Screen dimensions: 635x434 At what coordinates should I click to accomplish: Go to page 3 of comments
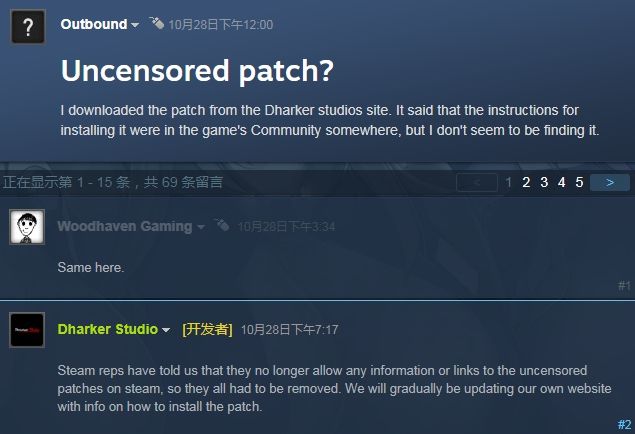(544, 182)
